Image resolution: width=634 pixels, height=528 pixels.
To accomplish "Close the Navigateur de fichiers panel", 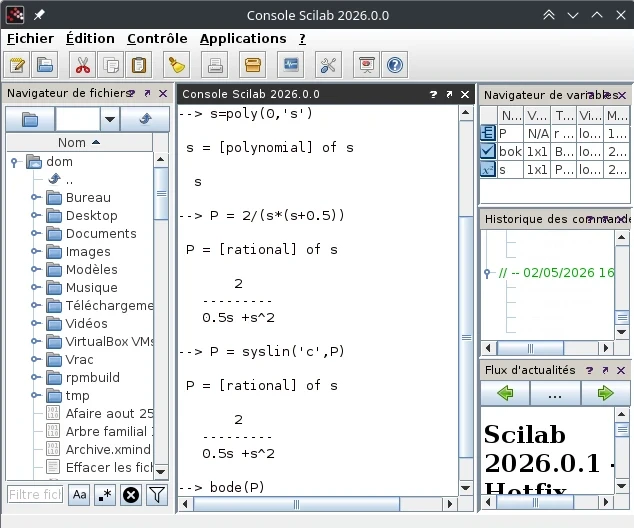I will coord(163,93).
